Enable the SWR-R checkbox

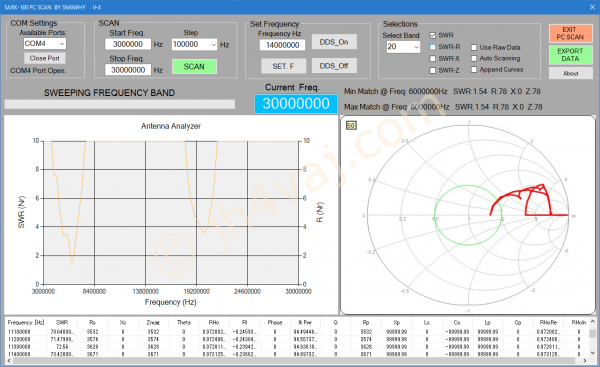(x=432, y=47)
